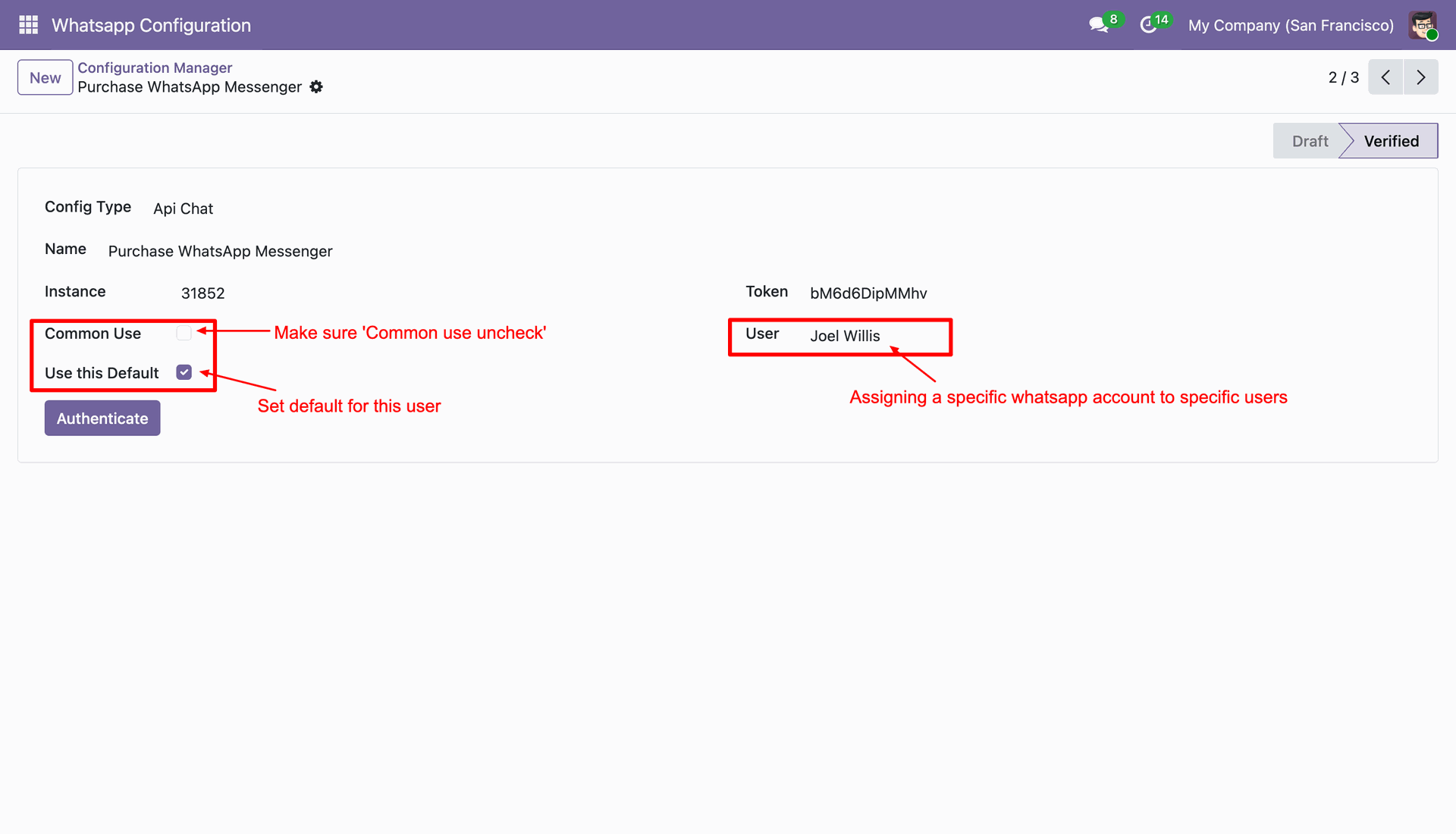Click the Common Use label

(93, 334)
